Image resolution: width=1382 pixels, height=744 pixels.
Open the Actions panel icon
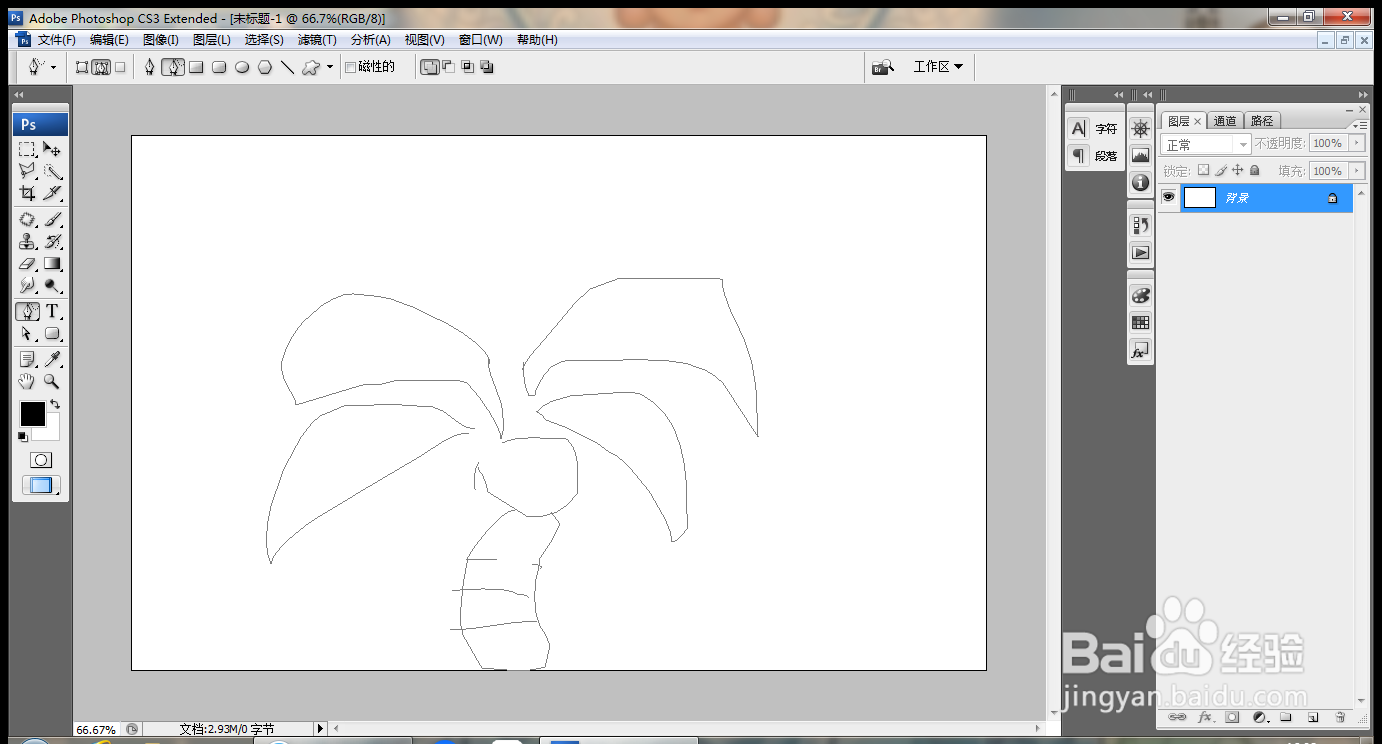1140,253
